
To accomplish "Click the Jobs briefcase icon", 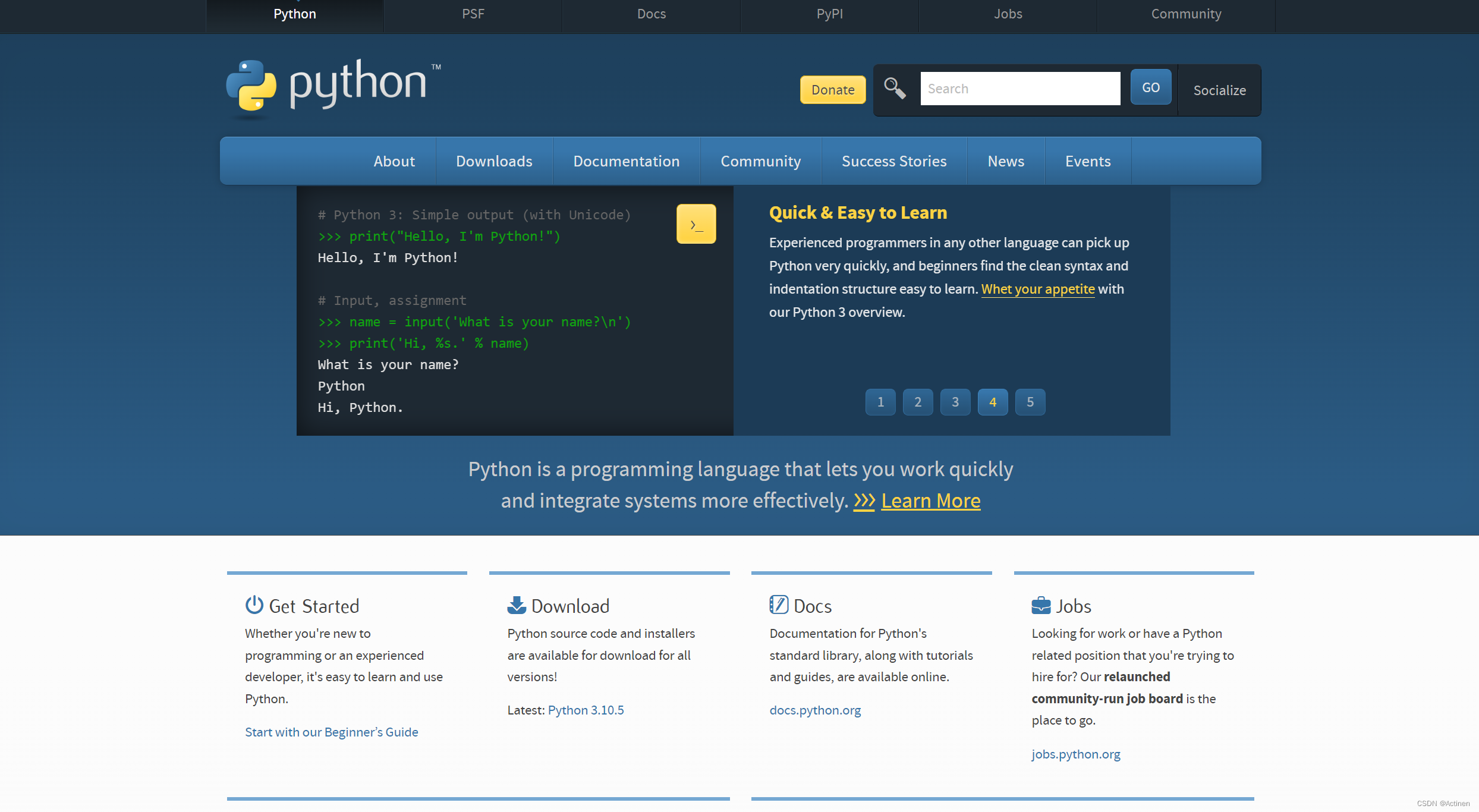I will (x=1041, y=605).
